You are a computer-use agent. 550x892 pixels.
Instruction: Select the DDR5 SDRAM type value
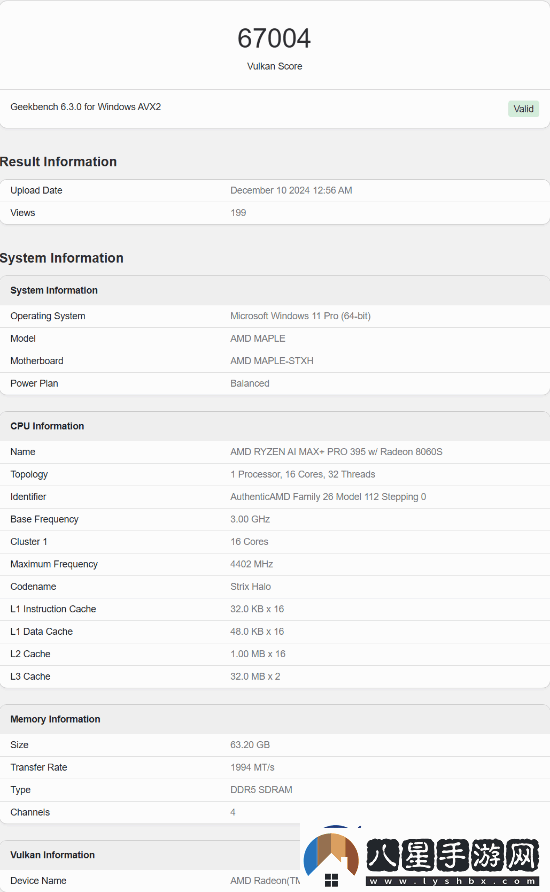(x=261, y=790)
